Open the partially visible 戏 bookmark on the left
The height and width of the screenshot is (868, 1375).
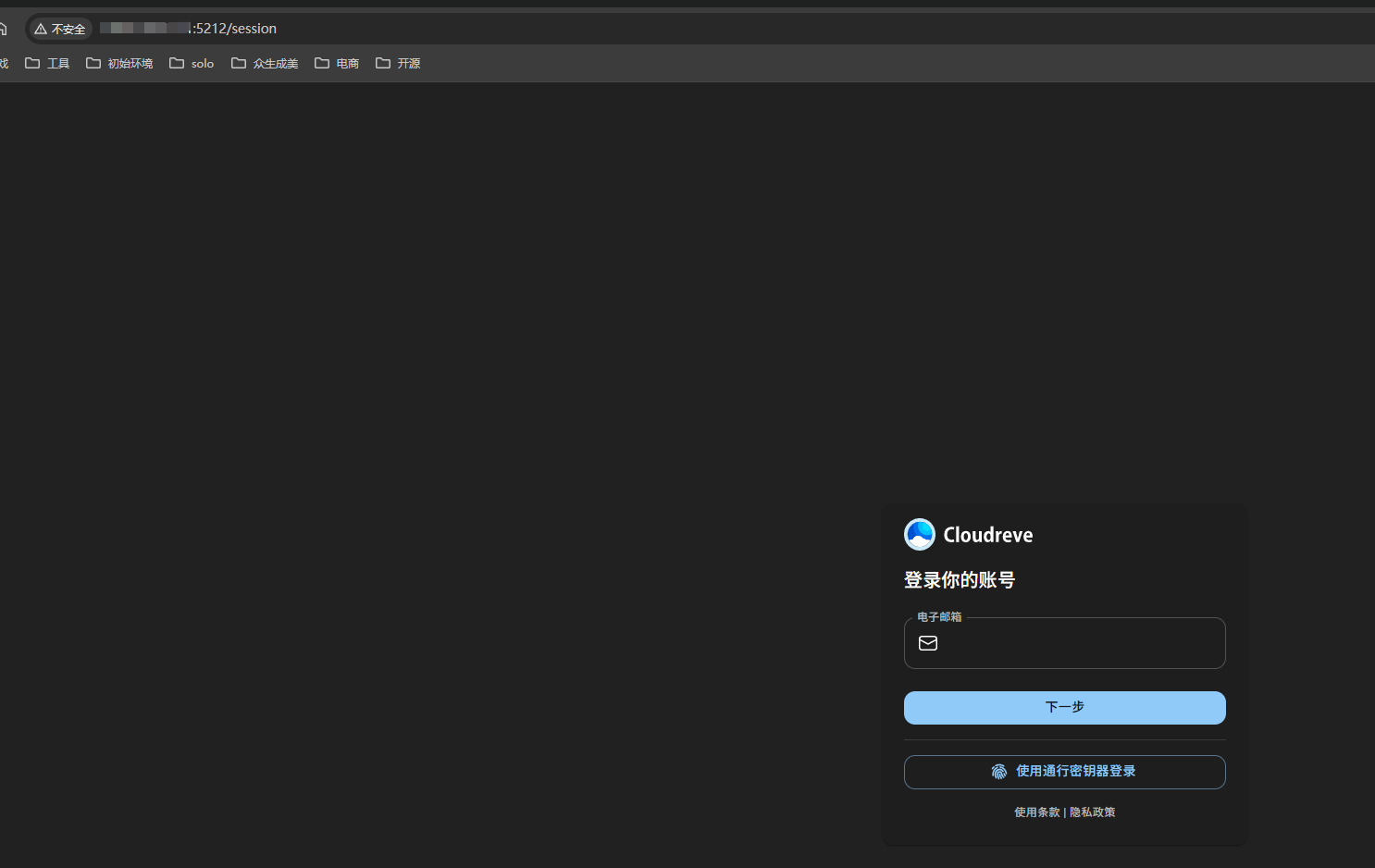[4, 62]
